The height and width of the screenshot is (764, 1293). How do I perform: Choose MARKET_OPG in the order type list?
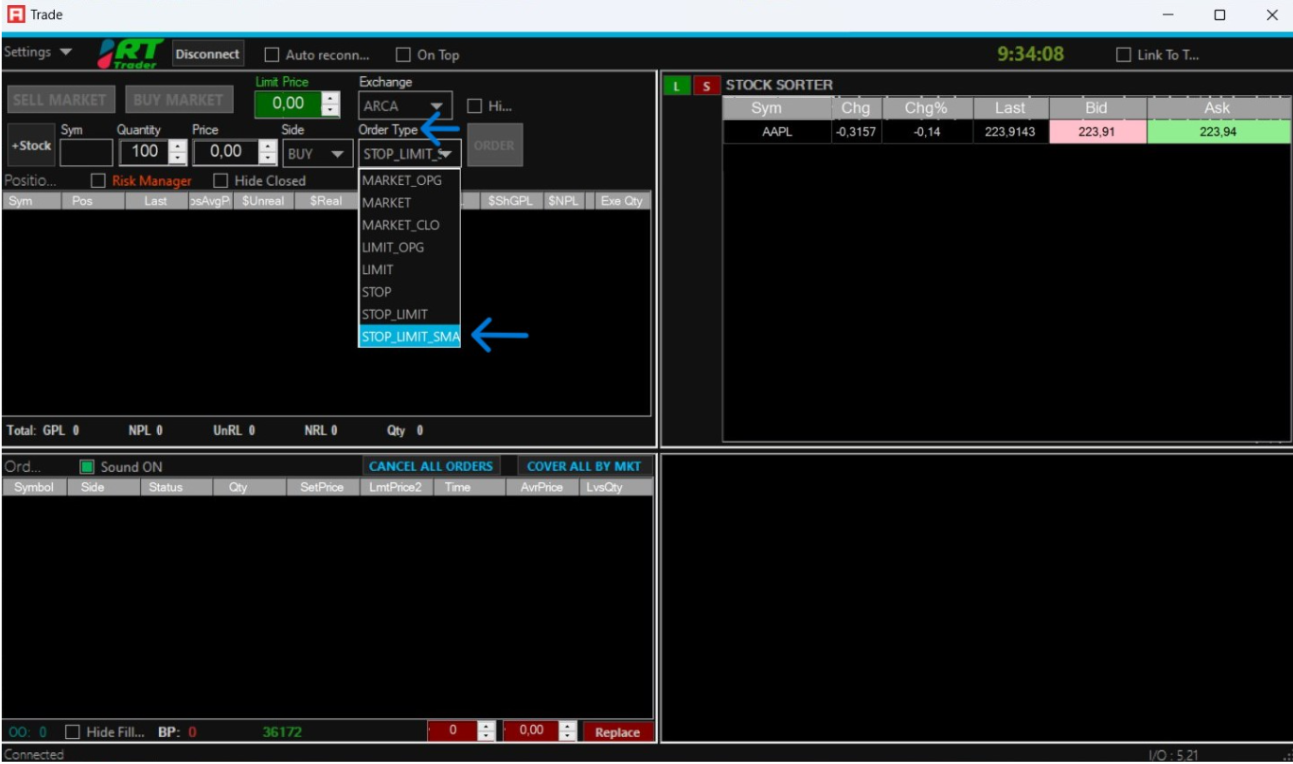[x=402, y=181]
